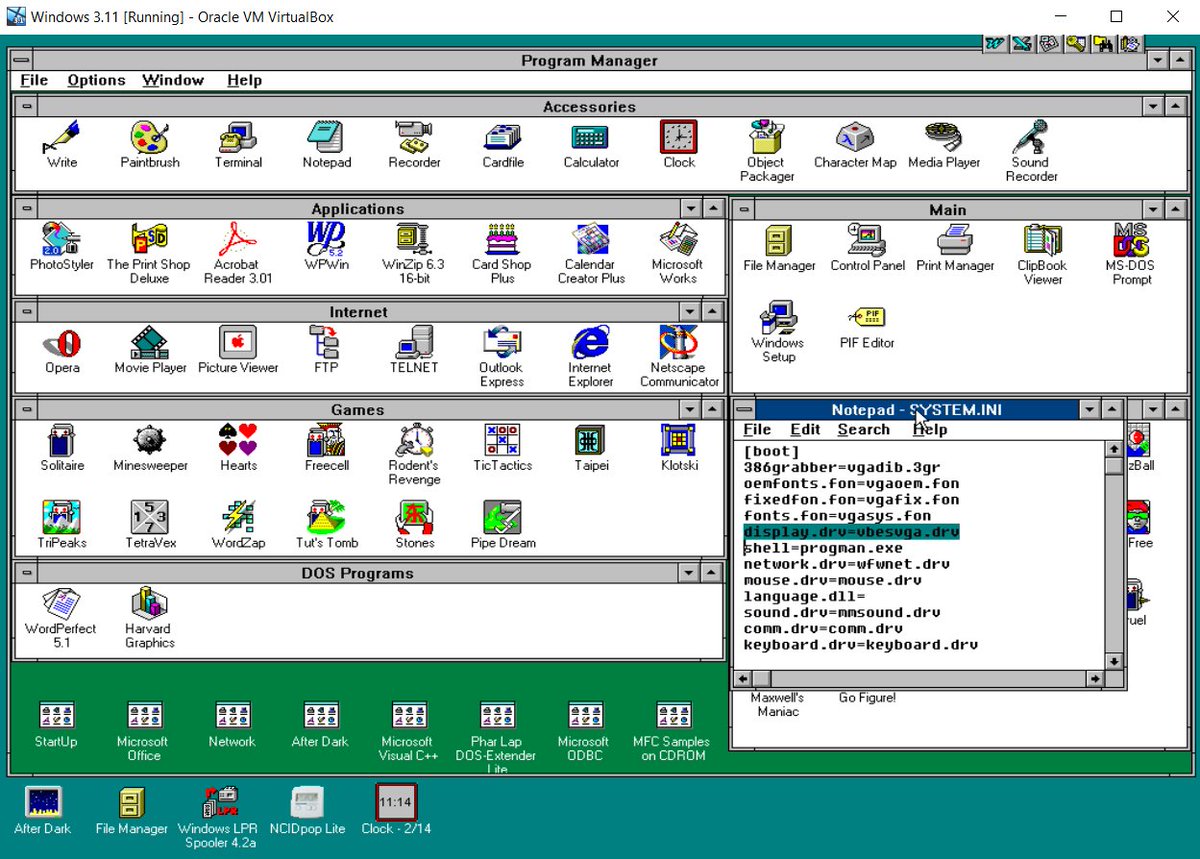
Task: Select the MS-DOS Prompt icon
Action: 1129,255
